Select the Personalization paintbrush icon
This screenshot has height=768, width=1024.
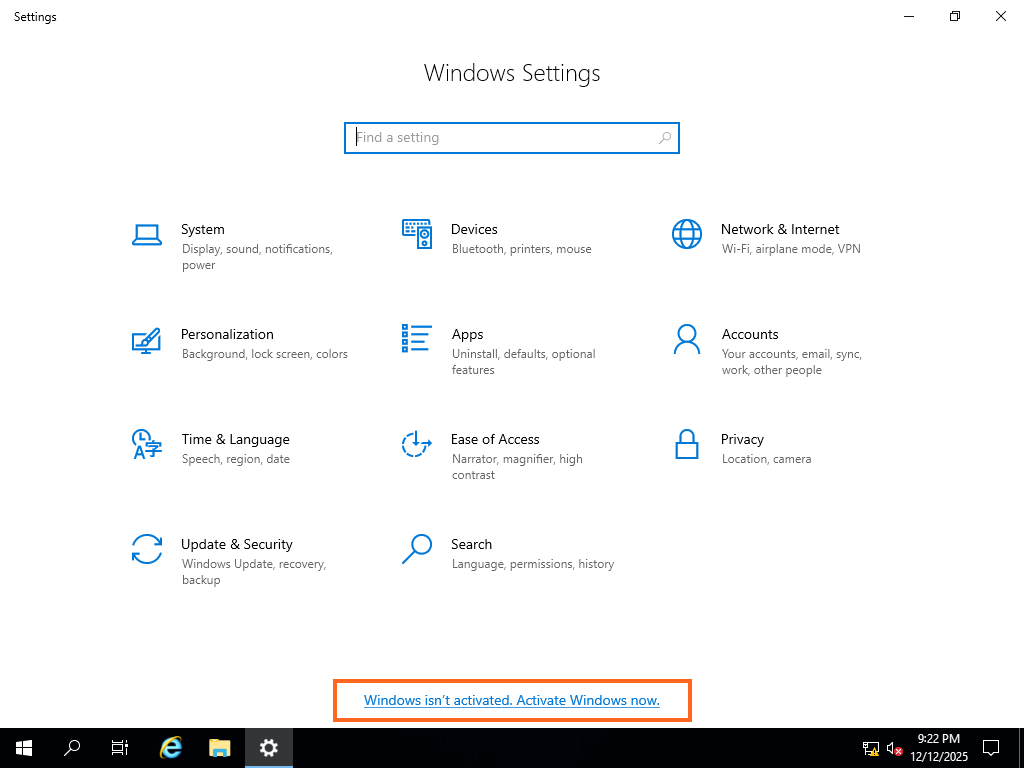tap(147, 340)
